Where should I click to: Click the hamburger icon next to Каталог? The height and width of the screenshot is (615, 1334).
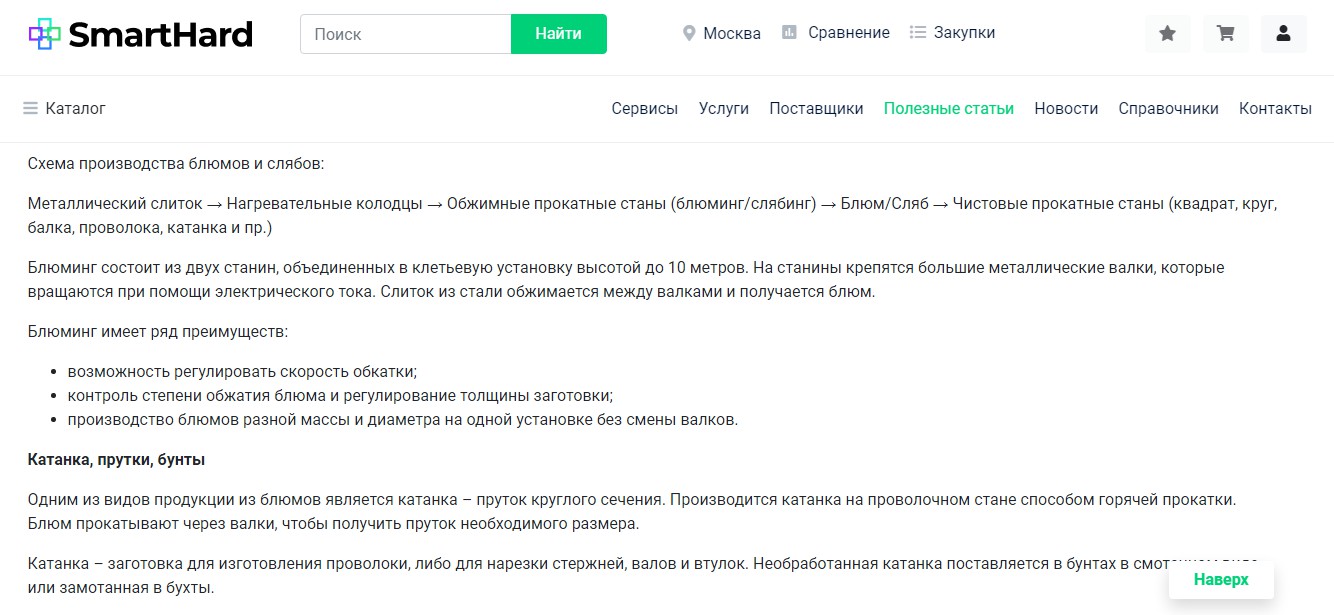point(31,108)
